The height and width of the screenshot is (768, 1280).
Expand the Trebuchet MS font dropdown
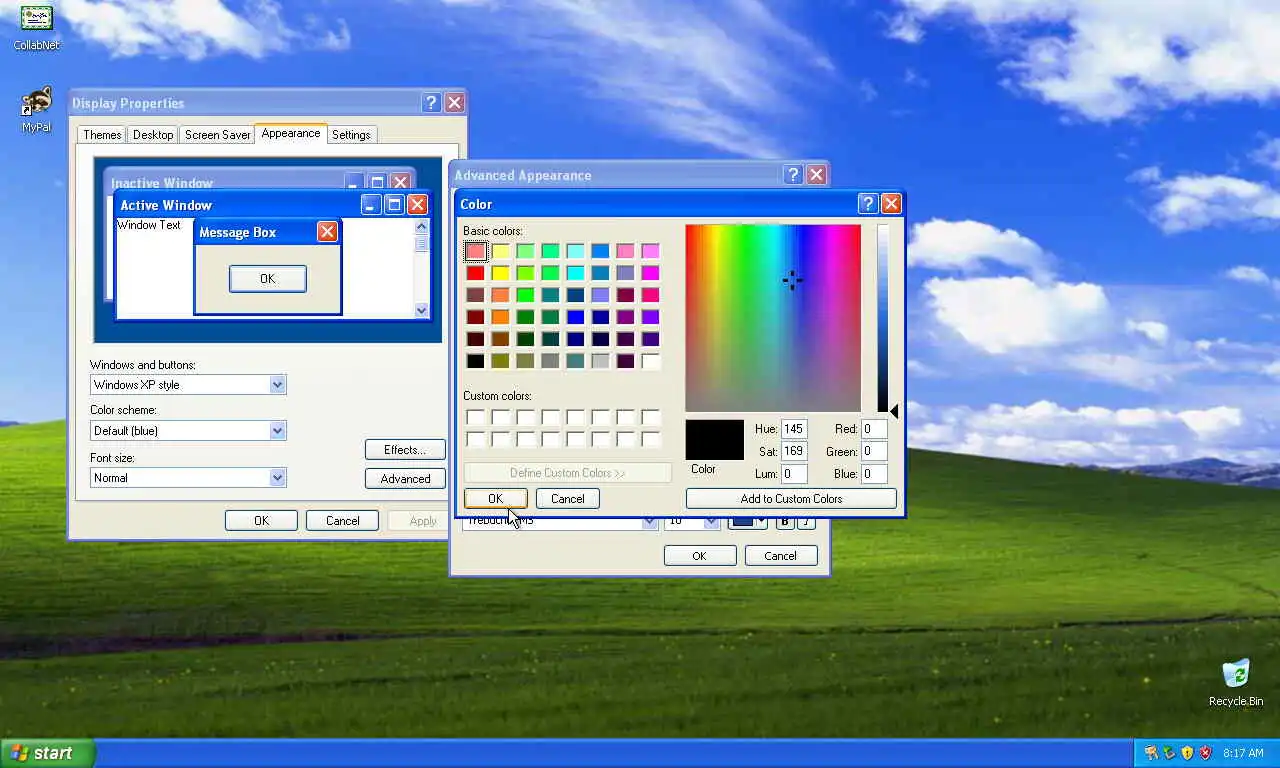point(649,522)
